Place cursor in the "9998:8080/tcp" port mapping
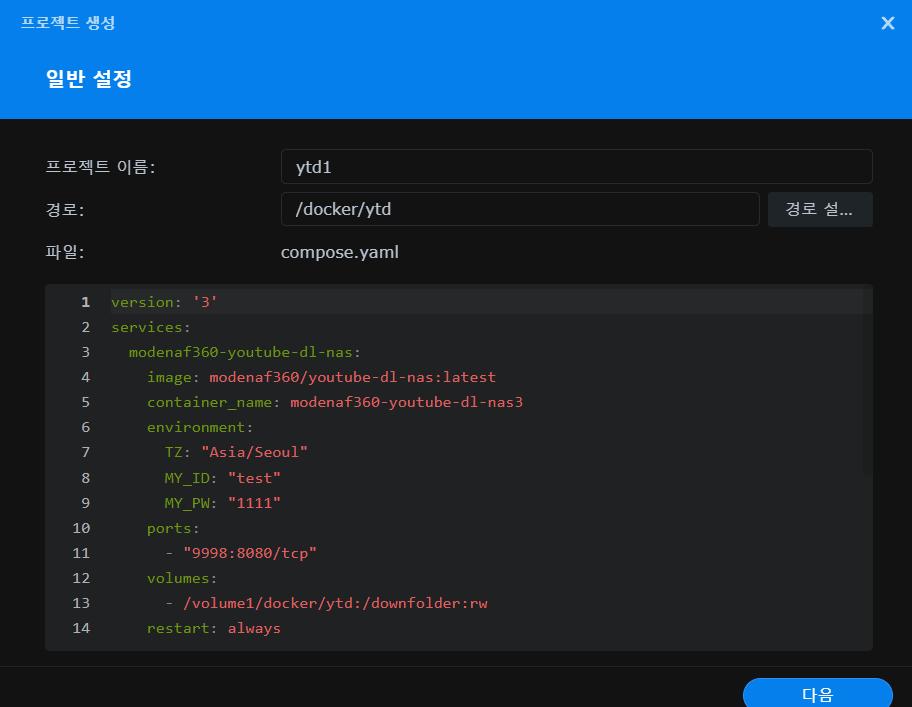 pyautogui.click(x=249, y=553)
